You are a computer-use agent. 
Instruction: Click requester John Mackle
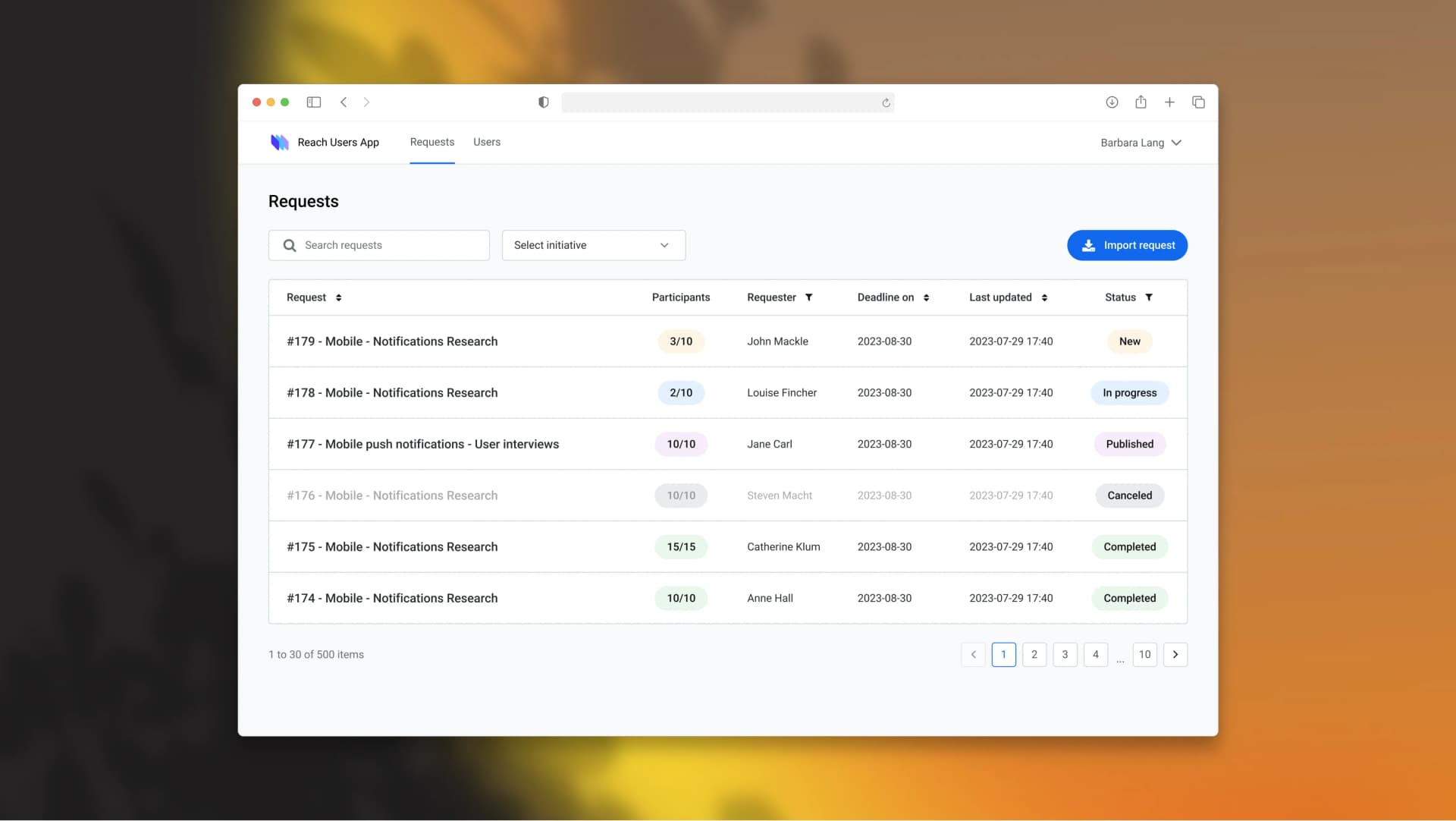click(777, 342)
